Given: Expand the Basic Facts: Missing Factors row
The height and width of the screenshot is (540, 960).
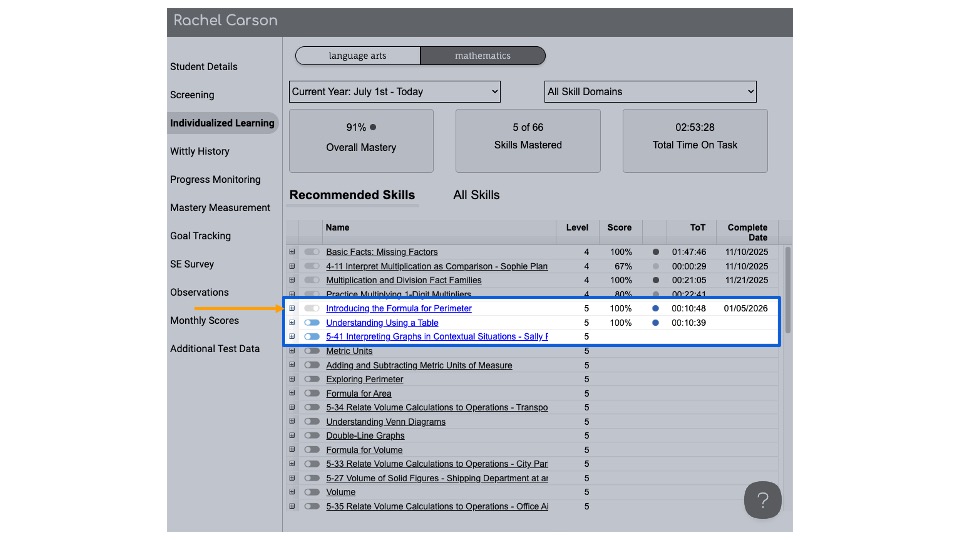Looking at the screenshot, I should (292, 252).
